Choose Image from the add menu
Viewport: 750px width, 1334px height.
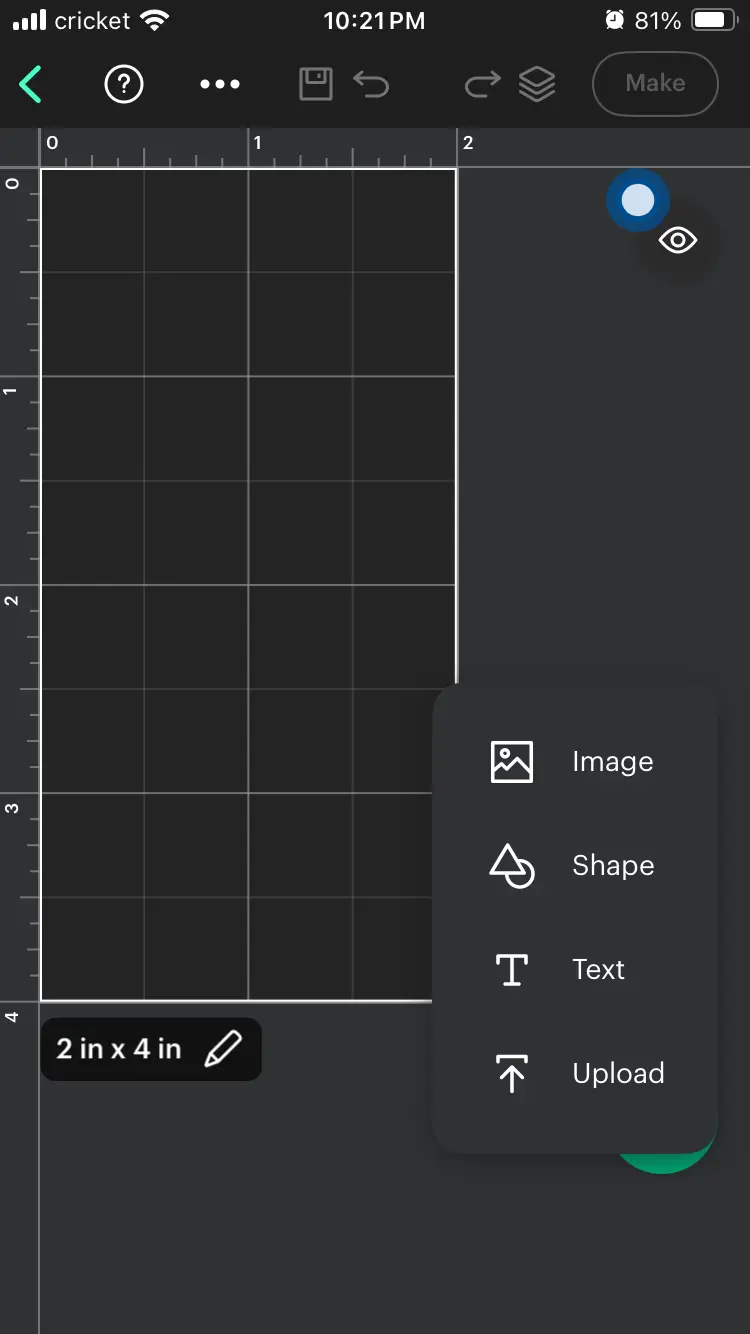pos(612,762)
